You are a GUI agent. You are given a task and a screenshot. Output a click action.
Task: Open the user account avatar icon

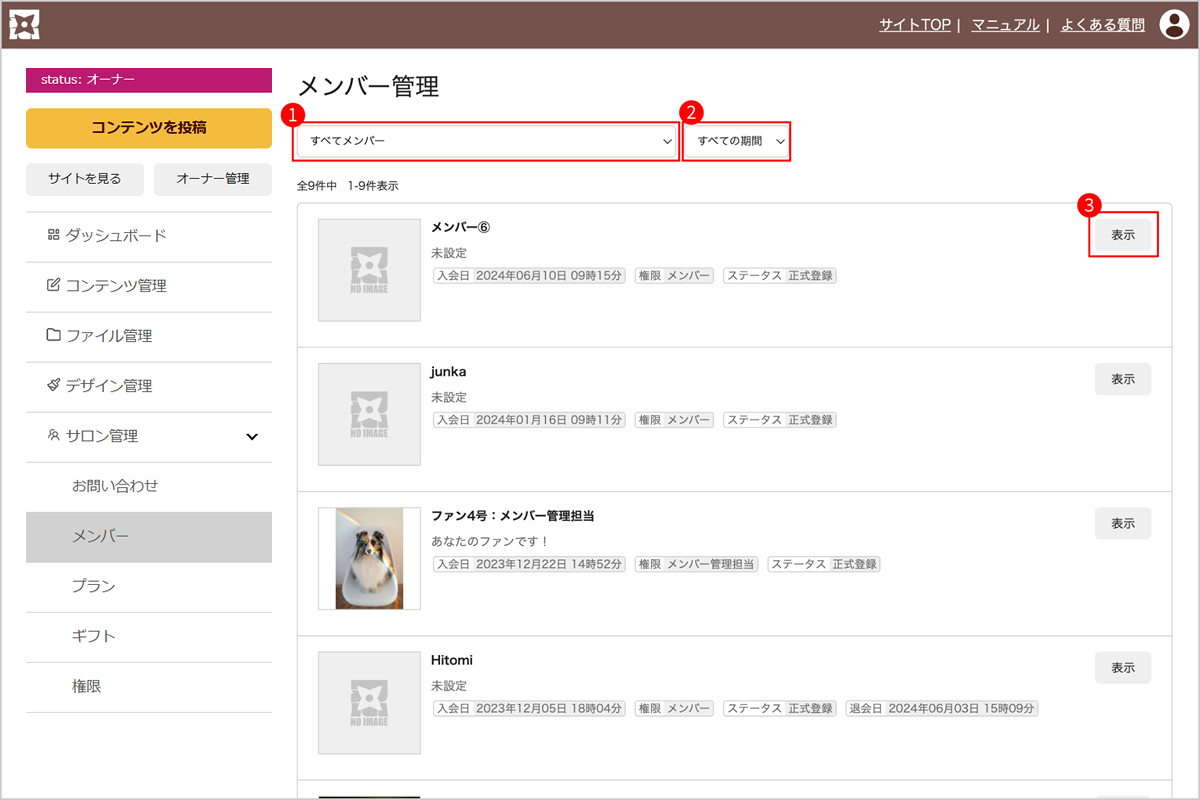[1173, 25]
